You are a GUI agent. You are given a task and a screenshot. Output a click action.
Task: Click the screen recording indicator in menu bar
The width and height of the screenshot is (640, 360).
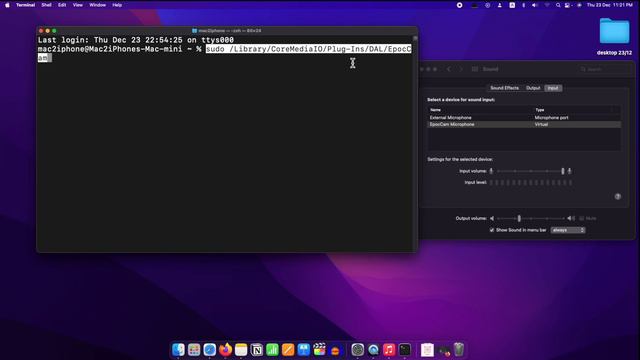click(460, 5)
